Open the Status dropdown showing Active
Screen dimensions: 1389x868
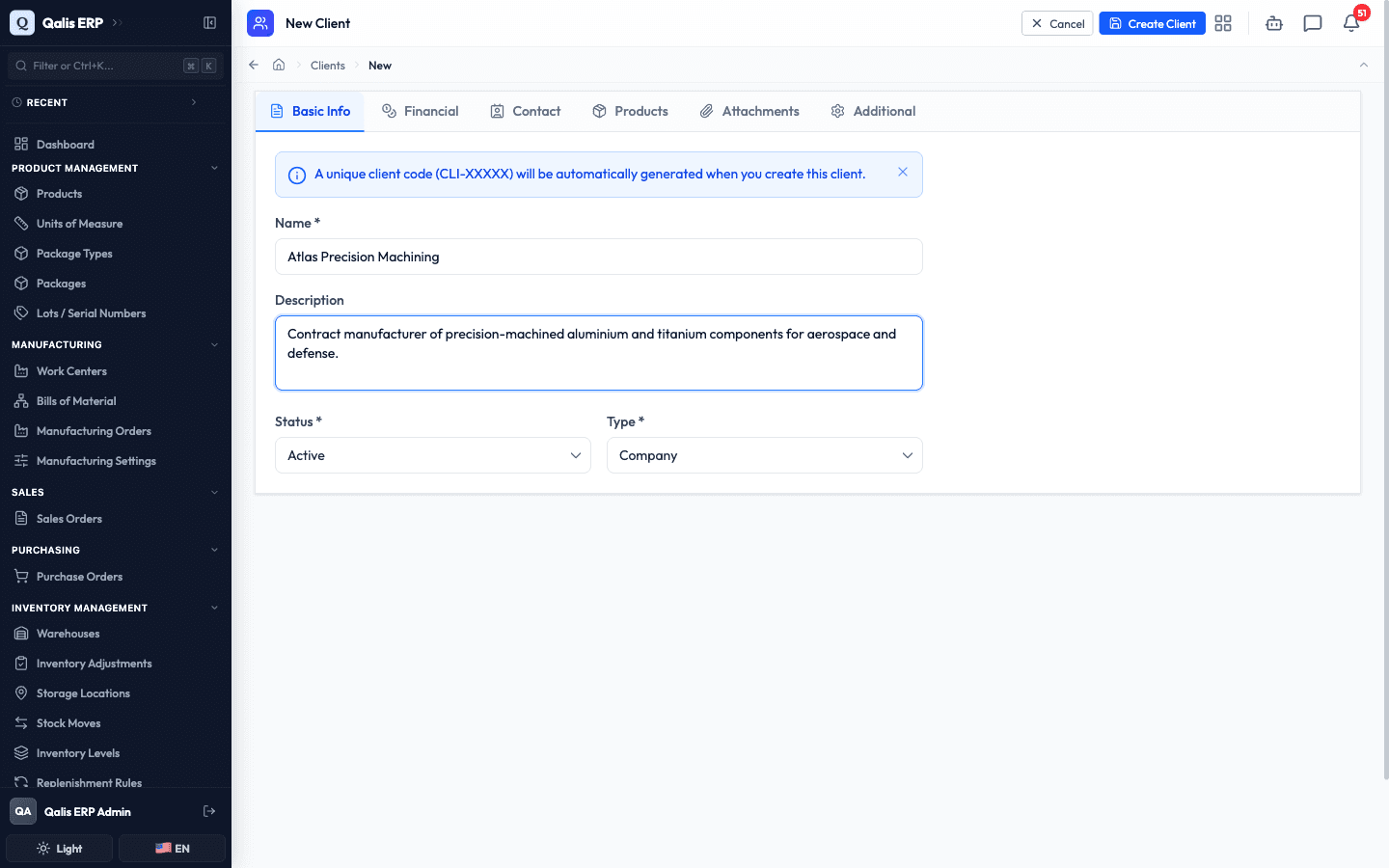click(433, 455)
